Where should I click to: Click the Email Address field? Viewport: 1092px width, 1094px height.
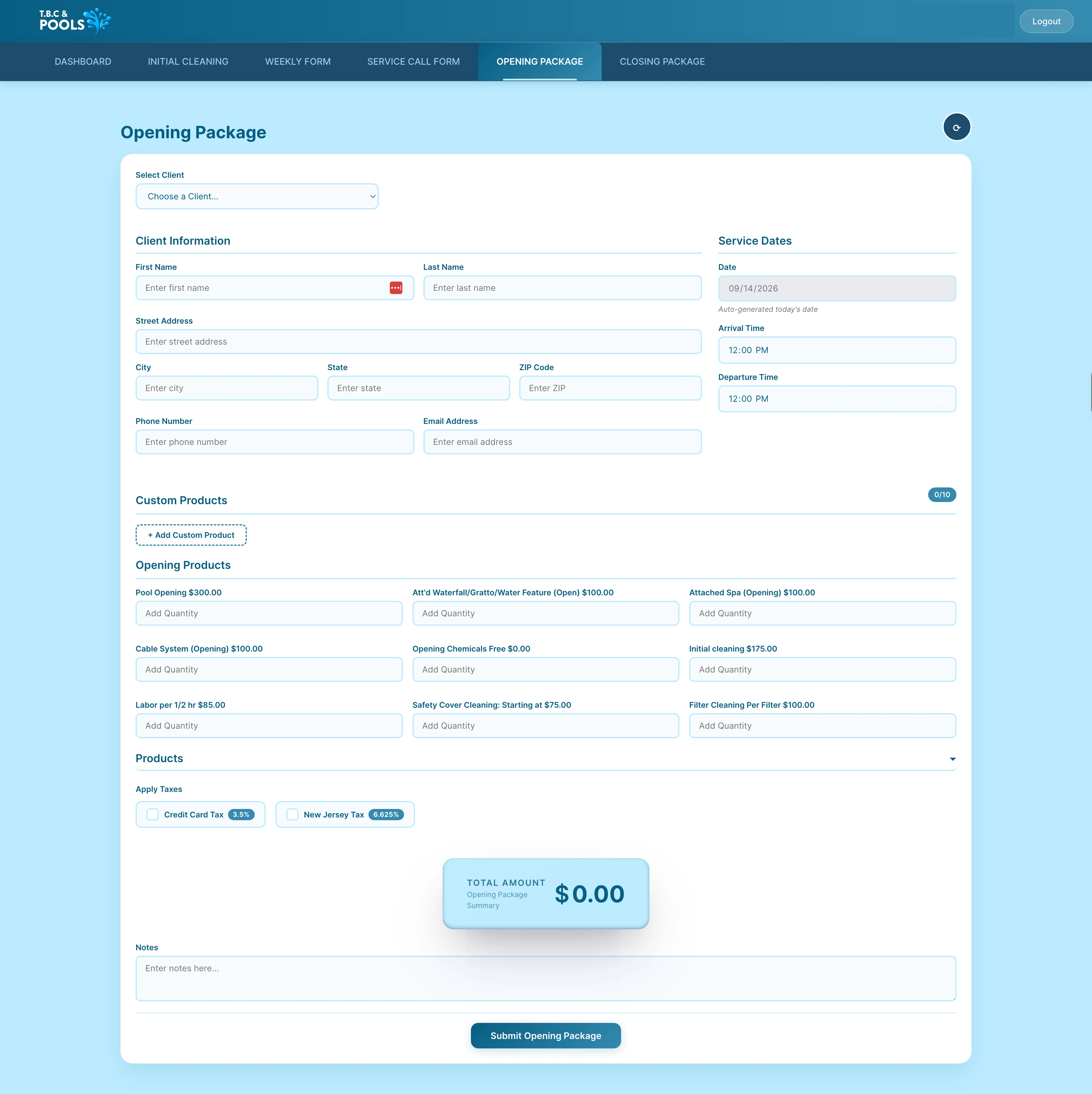(562, 442)
